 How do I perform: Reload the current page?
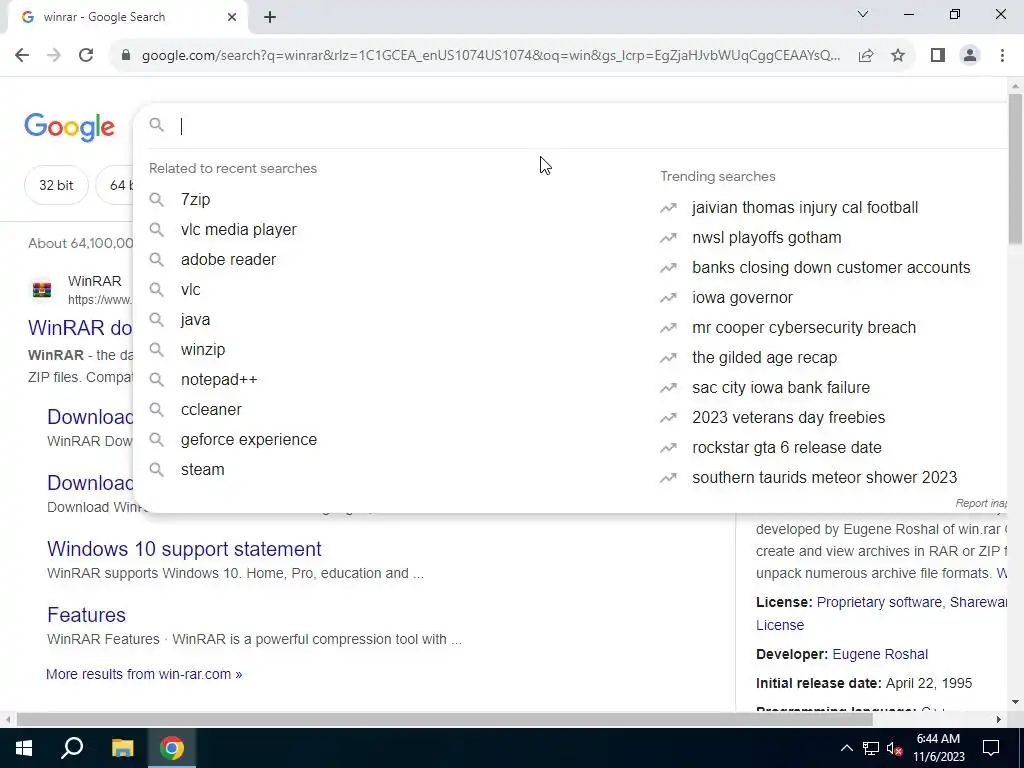[86, 56]
